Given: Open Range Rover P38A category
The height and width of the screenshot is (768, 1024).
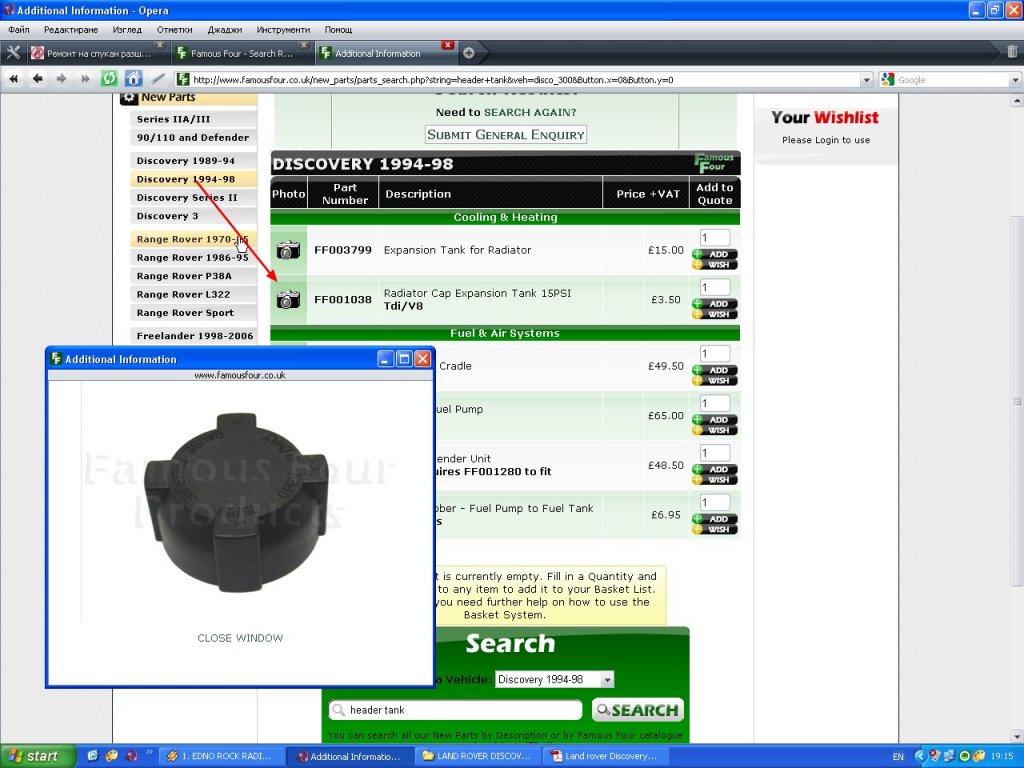Looking at the screenshot, I should (x=193, y=276).
